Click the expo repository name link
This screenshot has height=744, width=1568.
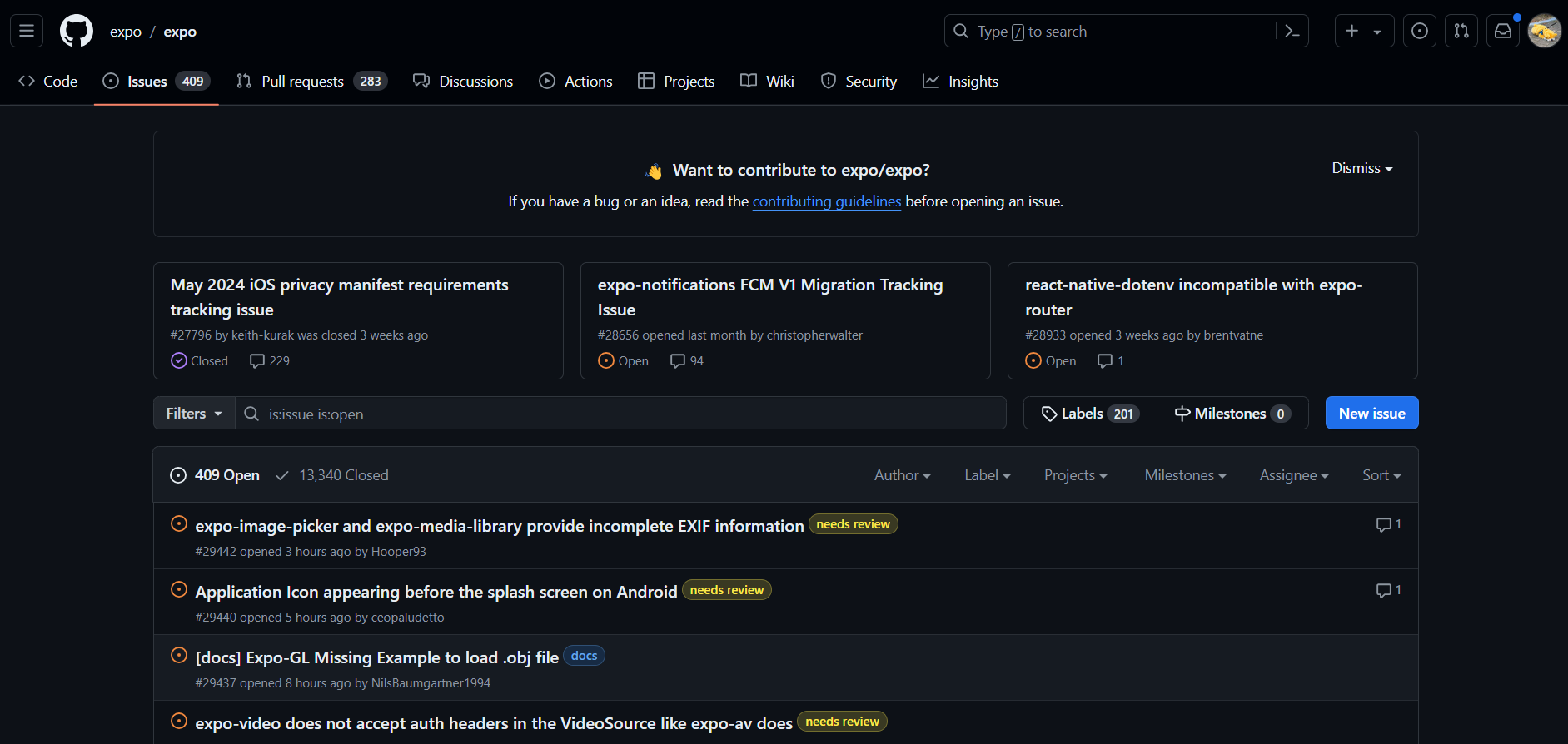(180, 32)
